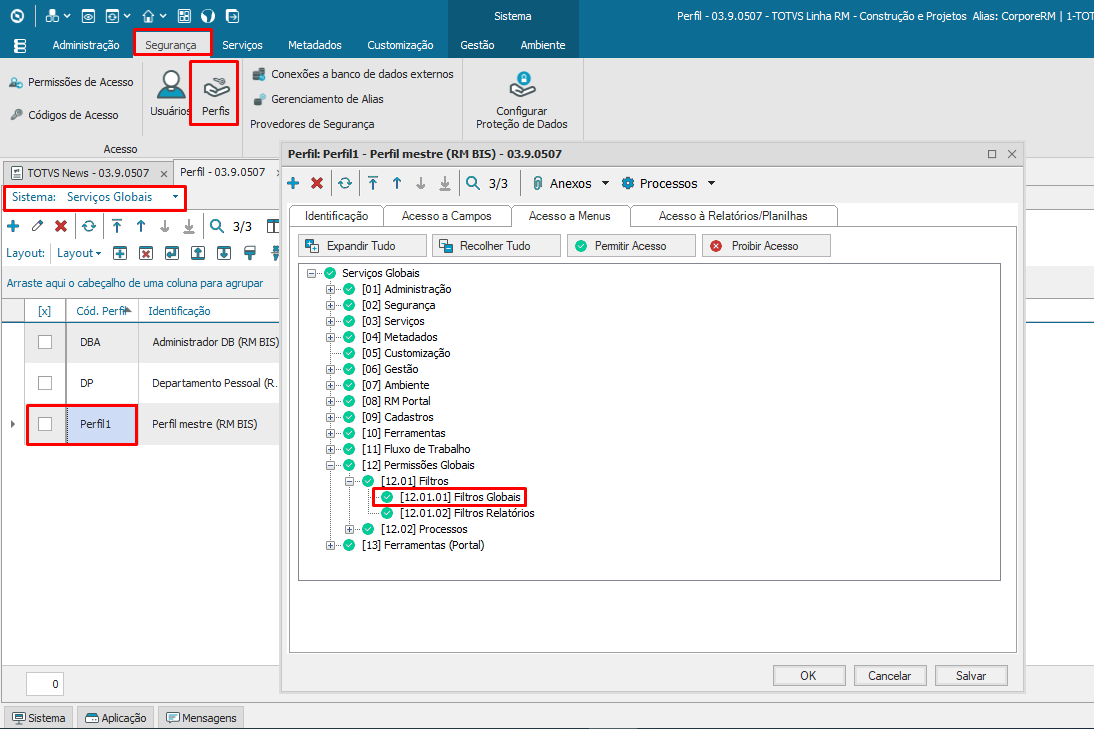Toggle the green check on [12.01.01] Filtros Globais
Viewport: 1094px width, 729px height.
click(387, 497)
